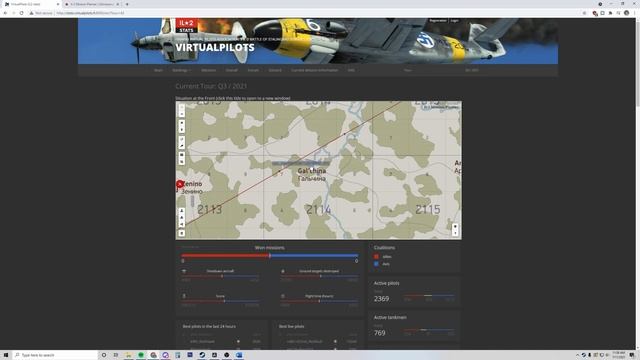Click the IL-2 Stats logo in banner
640x360 pixels.
pyautogui.click(x=187, y=26)
